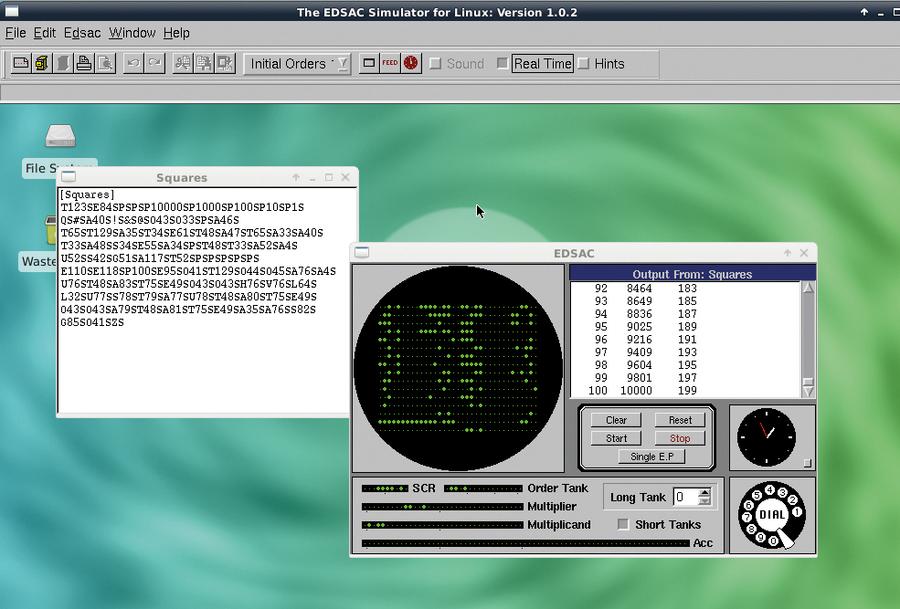This screenshot has width=900, height=609.
Task: Click the output row 95 9025 189
Action: (x=646, y=327)
